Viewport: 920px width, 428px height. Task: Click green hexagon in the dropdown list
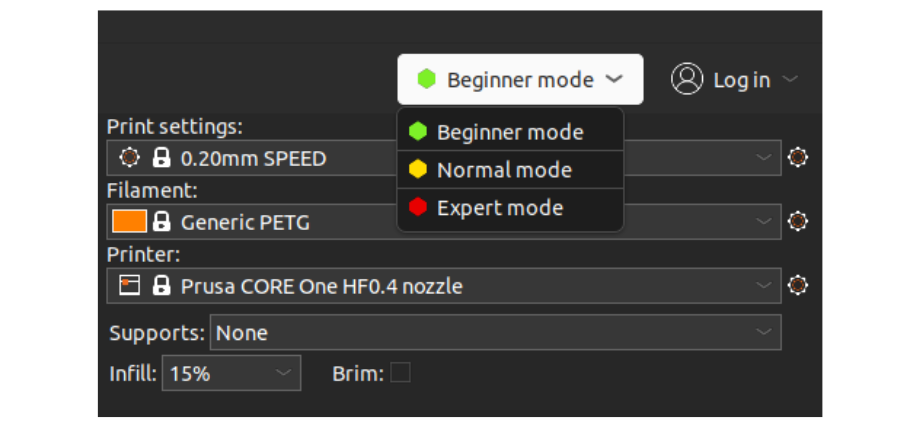click(418, 132)
